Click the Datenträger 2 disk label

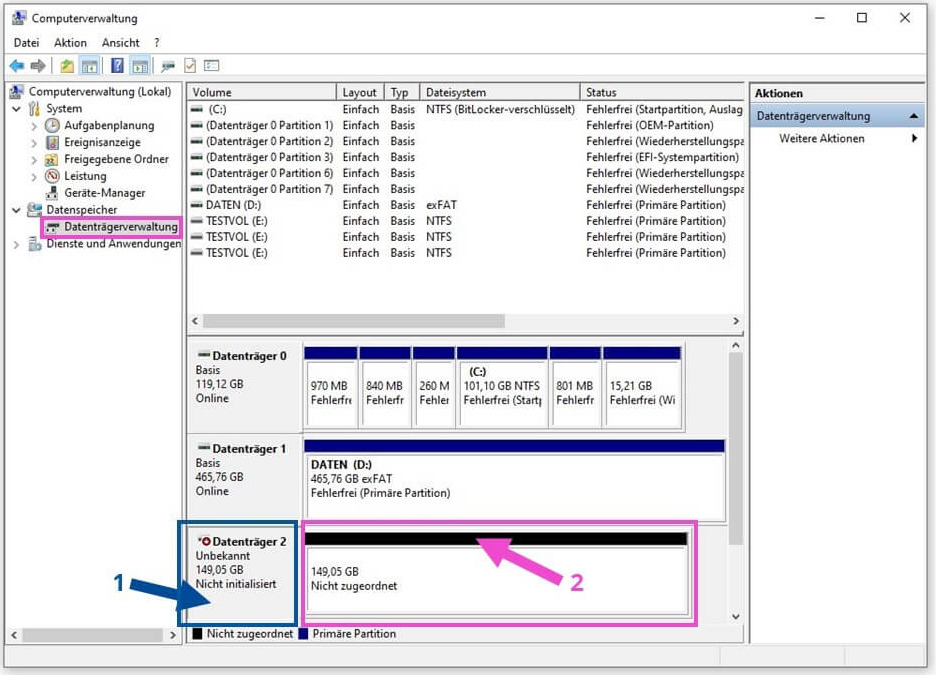coord(249,541)
